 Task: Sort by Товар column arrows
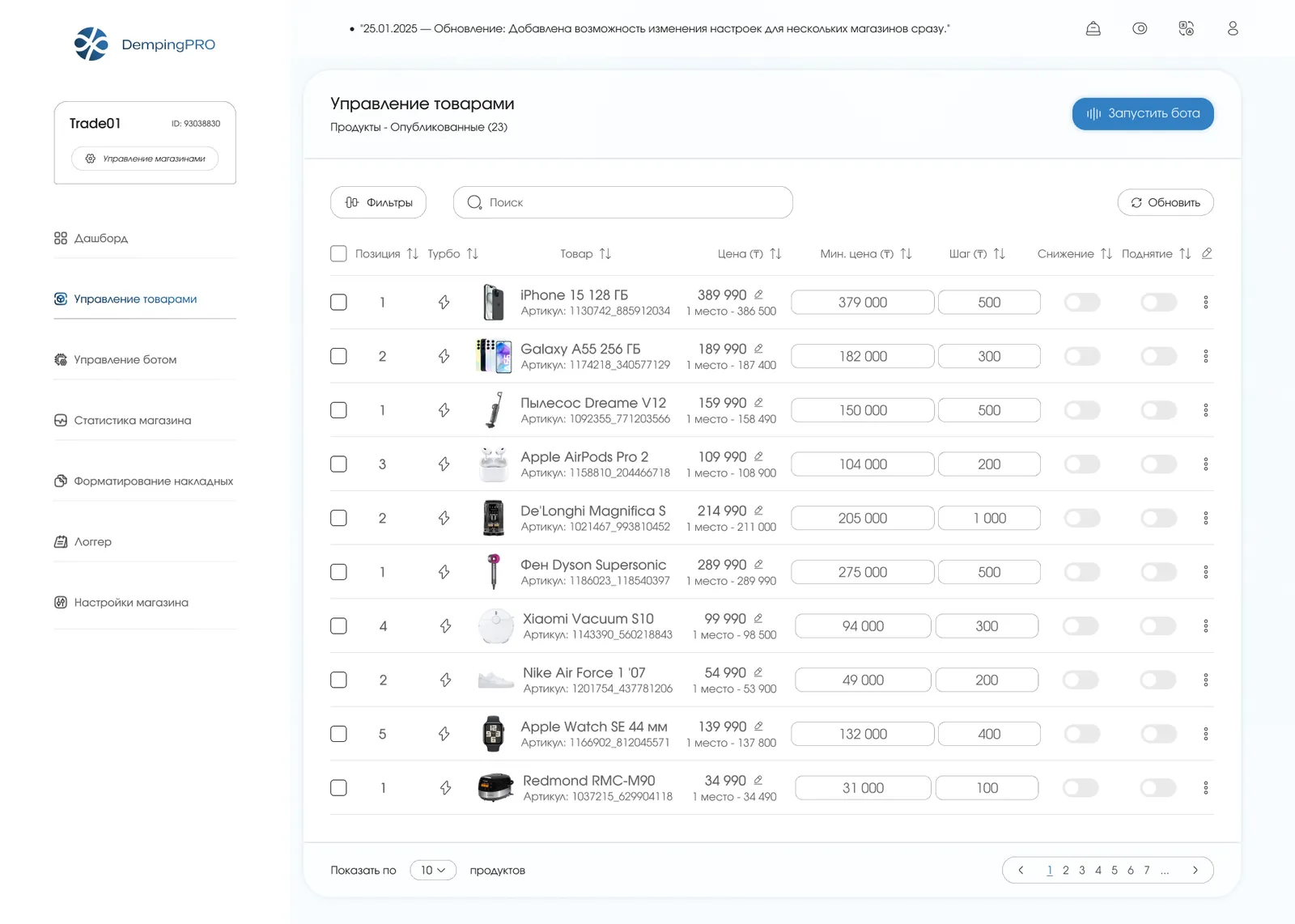pos(605,253)
